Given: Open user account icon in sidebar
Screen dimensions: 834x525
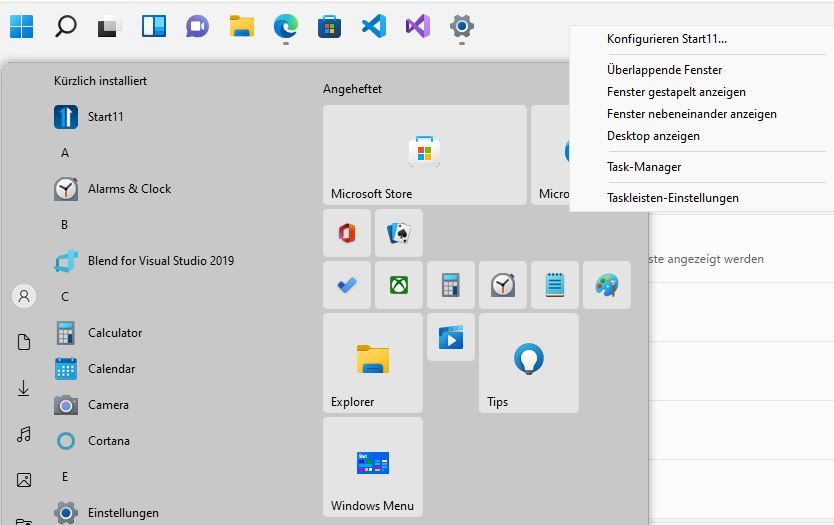Looking at the screenshot, I should (24, 296).
